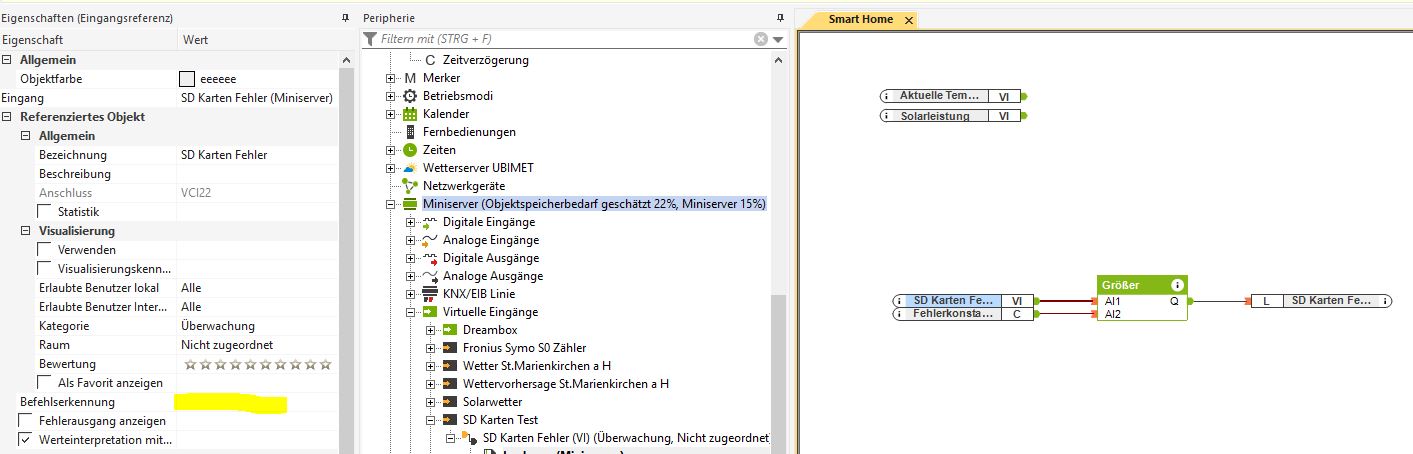1413x454 pixels.
Task: Expand the Kalender tree node
Action: pyautogui.click(x=391, y=114)
